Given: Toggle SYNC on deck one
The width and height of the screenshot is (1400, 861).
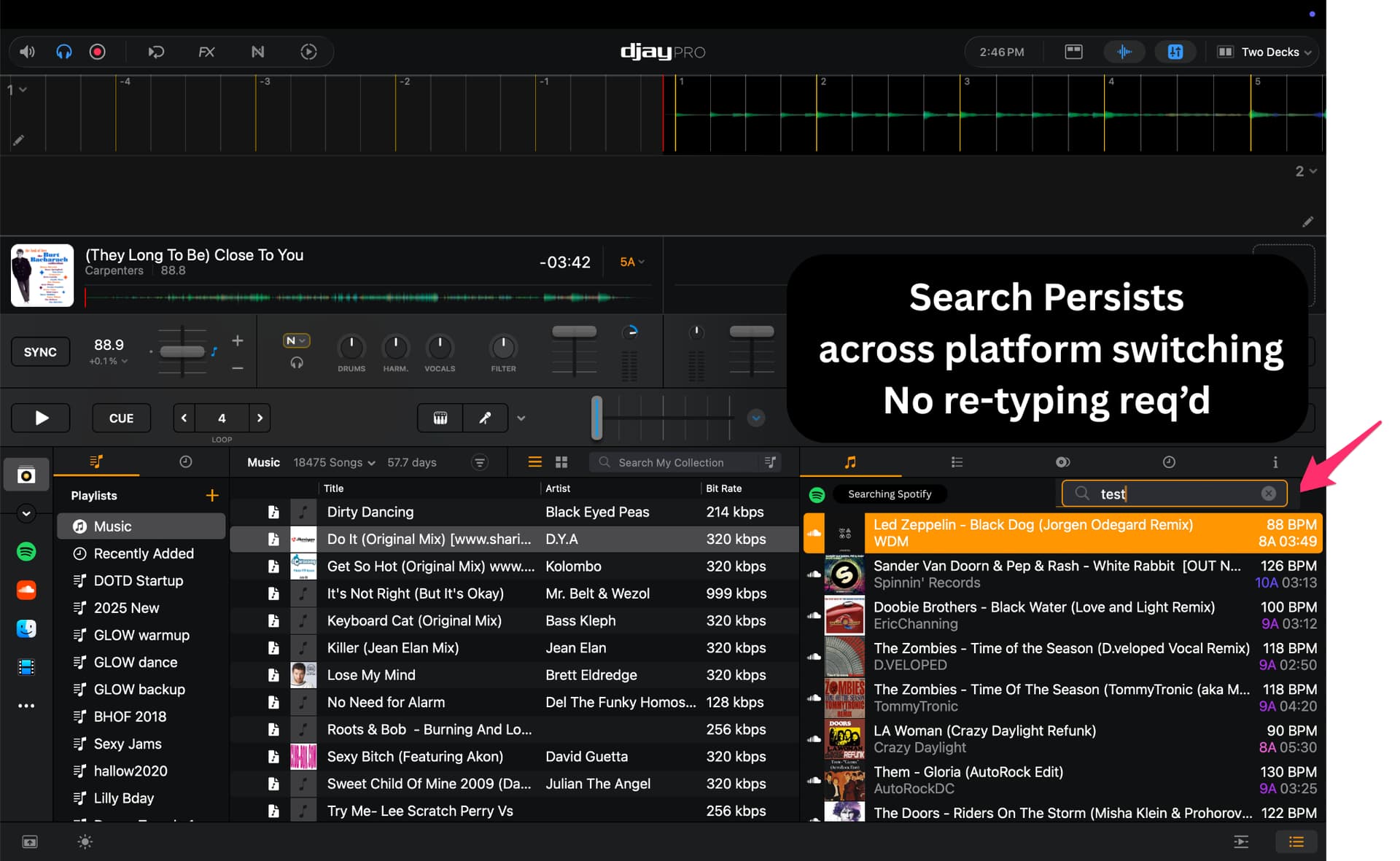Looking at the screenshot, I should [40, 352].
